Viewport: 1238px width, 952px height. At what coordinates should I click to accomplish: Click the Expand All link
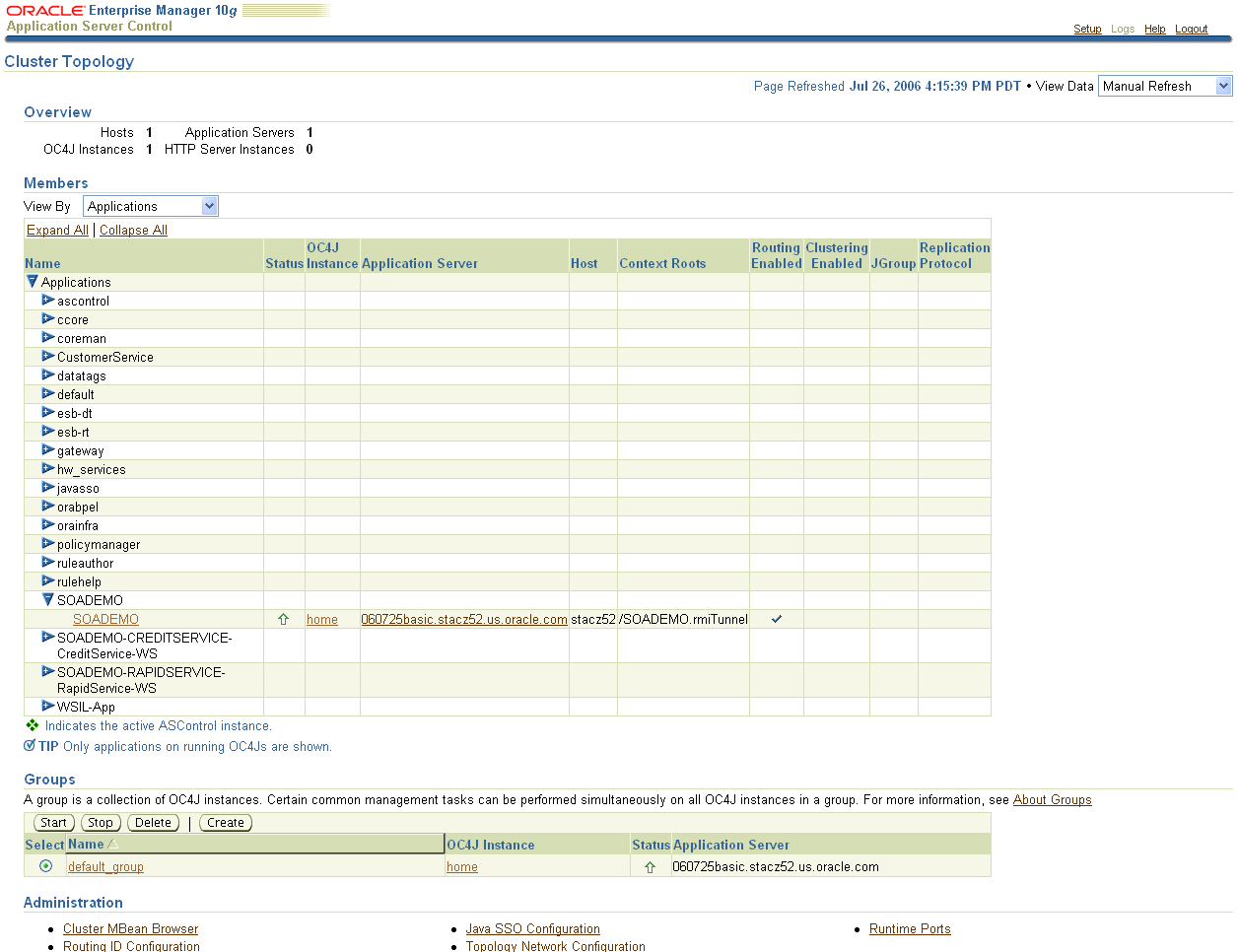pyautogui.click(x=57, y=230)
